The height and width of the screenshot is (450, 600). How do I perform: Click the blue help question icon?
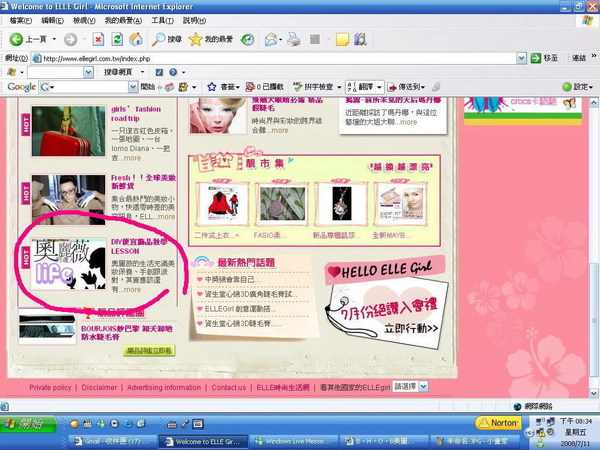click(173, 72)
